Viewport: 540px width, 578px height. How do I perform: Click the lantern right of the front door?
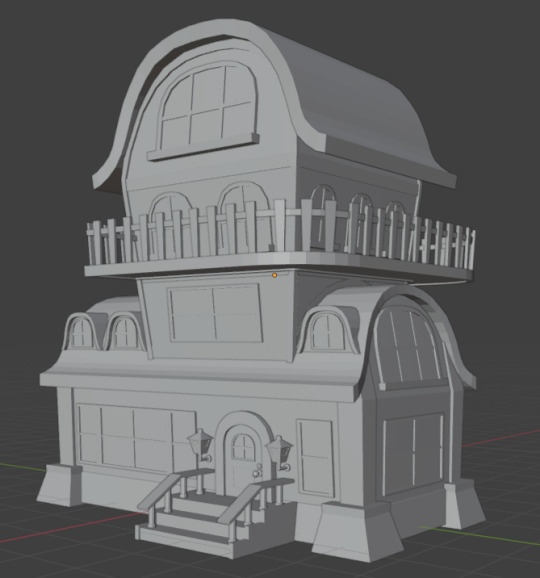click(280, 453)
